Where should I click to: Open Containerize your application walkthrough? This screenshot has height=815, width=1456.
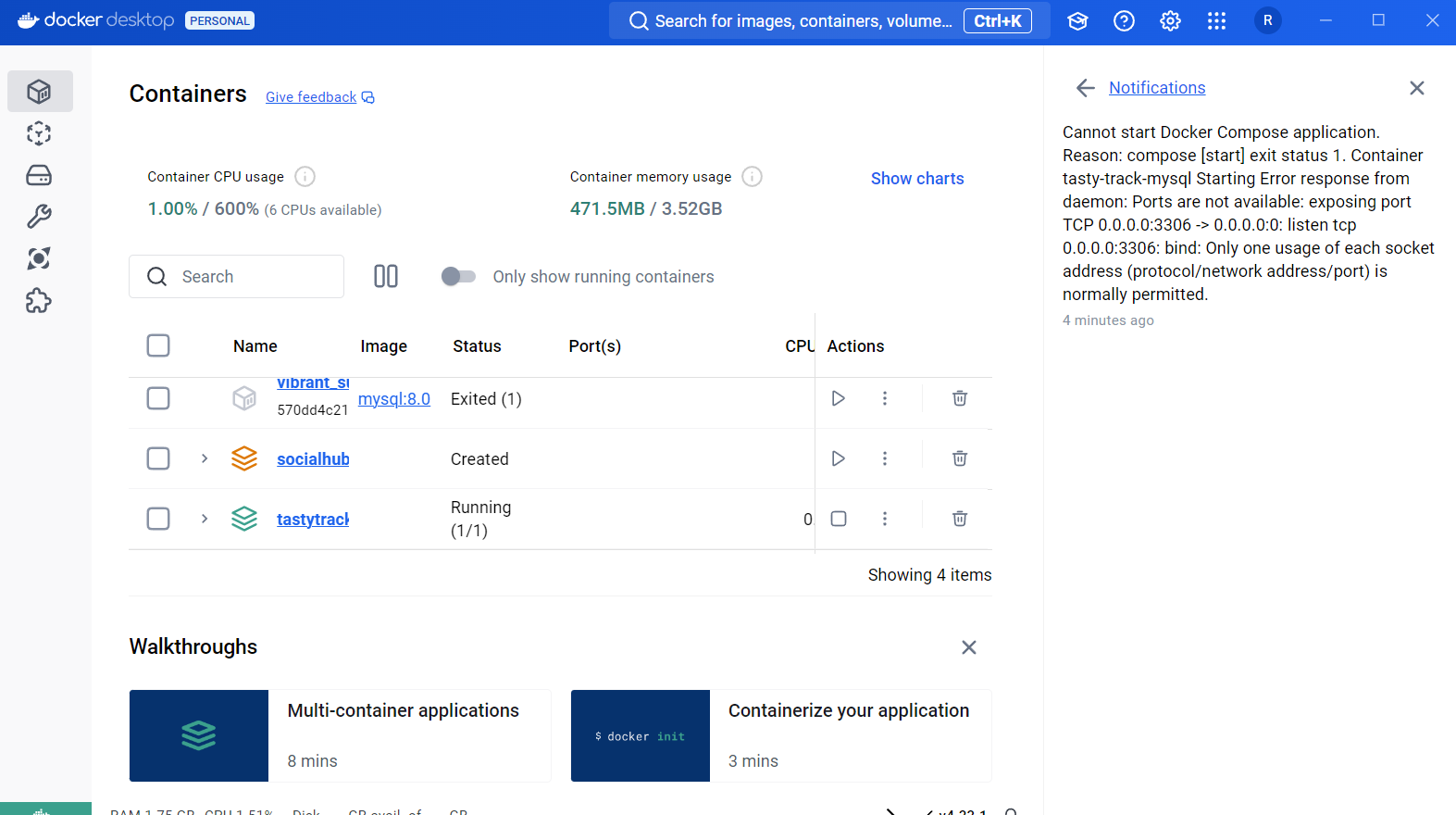coord(781,735)
